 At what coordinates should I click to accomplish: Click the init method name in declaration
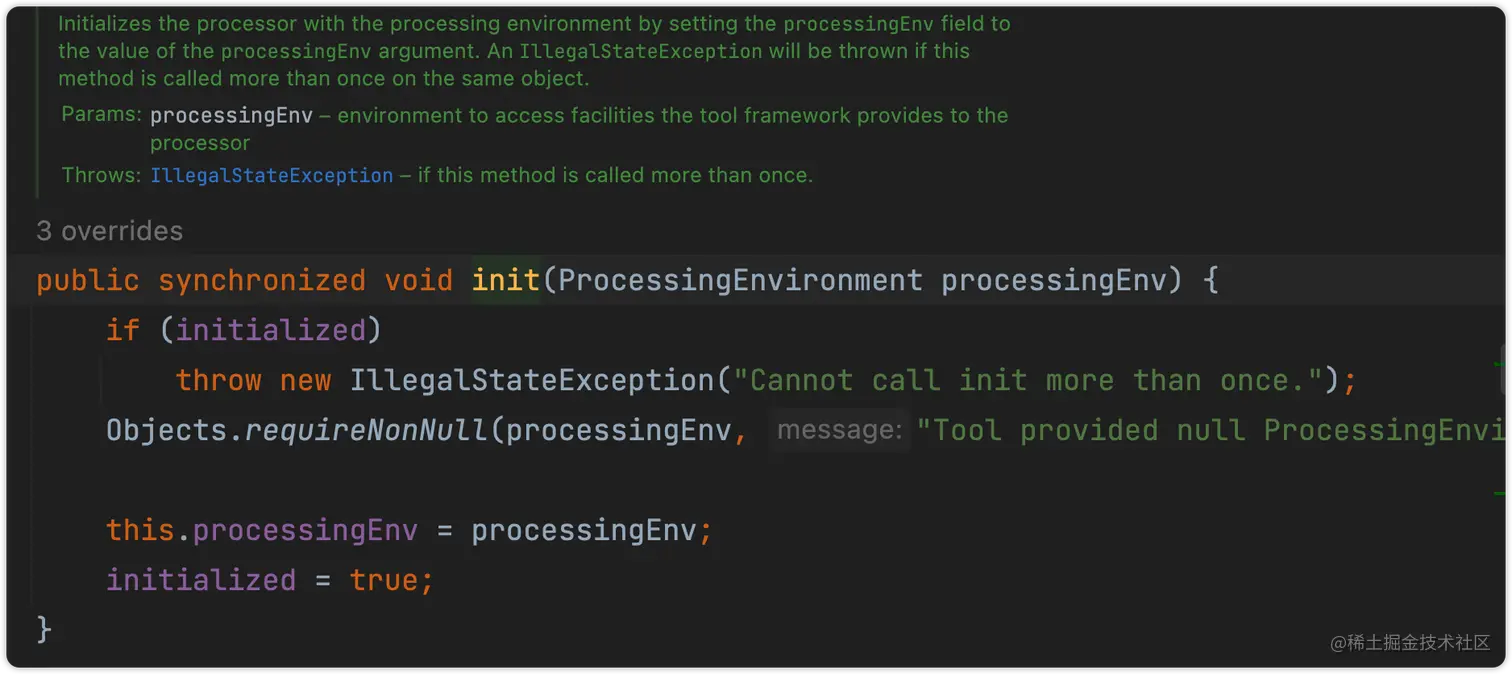(506, 280)
